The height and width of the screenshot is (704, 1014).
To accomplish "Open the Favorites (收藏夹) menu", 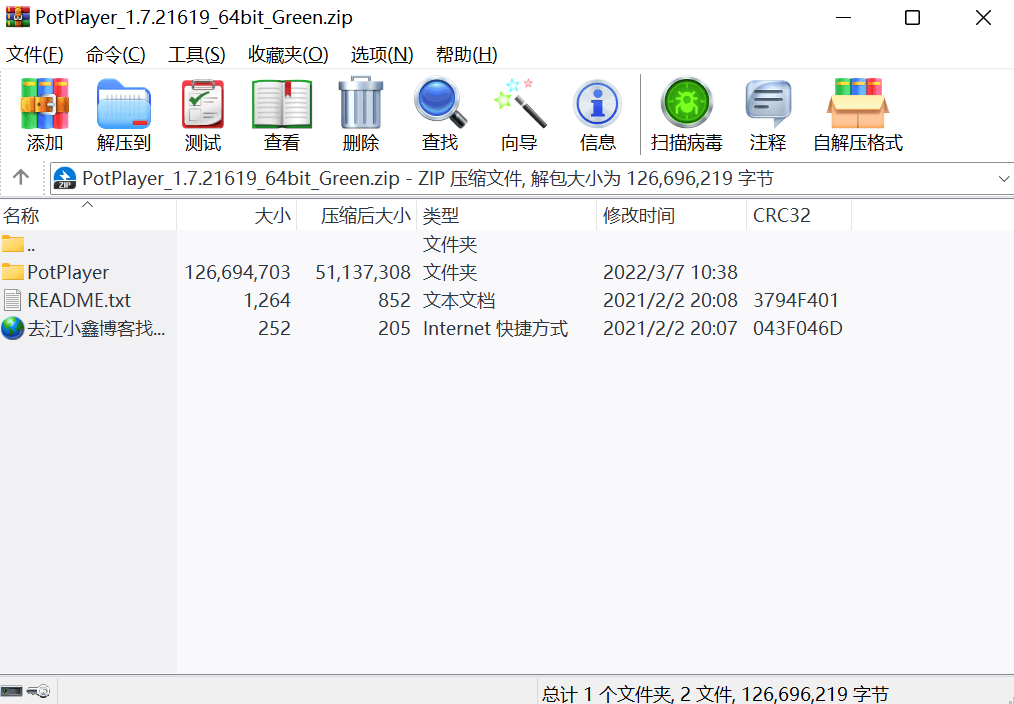I will (288, 55).
